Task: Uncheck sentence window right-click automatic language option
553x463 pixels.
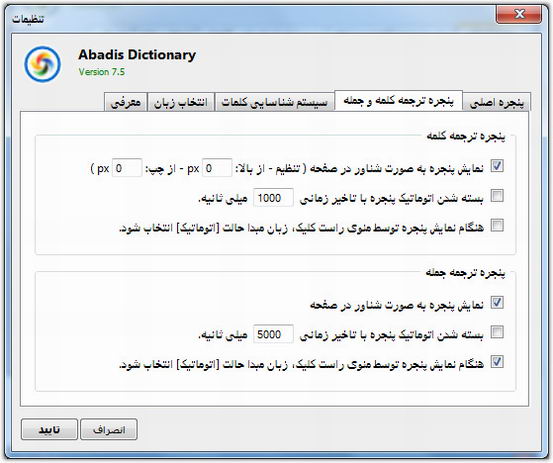Action: pos(497,362)
